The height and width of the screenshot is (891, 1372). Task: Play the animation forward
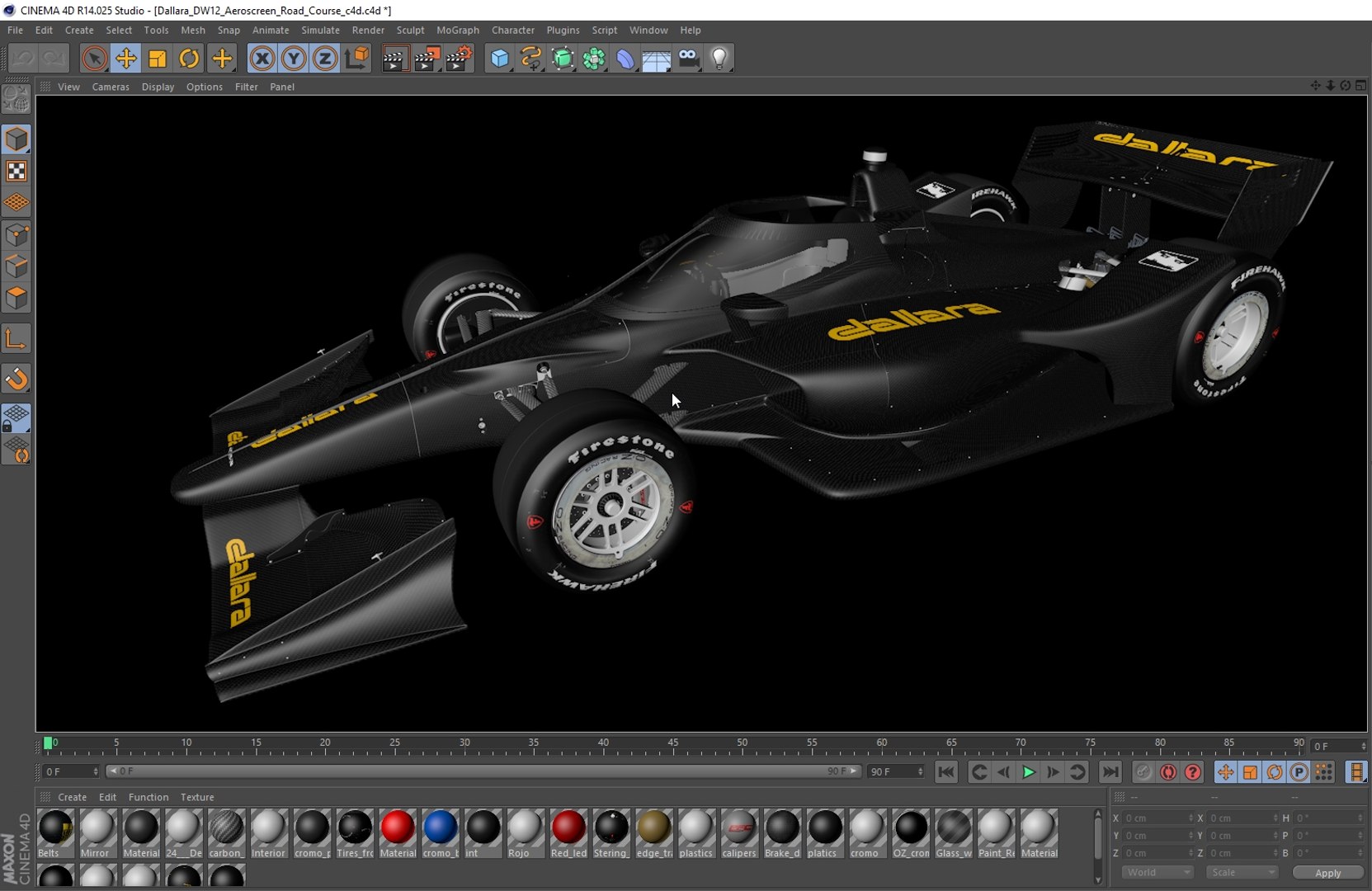click(x=1028, y=772)
